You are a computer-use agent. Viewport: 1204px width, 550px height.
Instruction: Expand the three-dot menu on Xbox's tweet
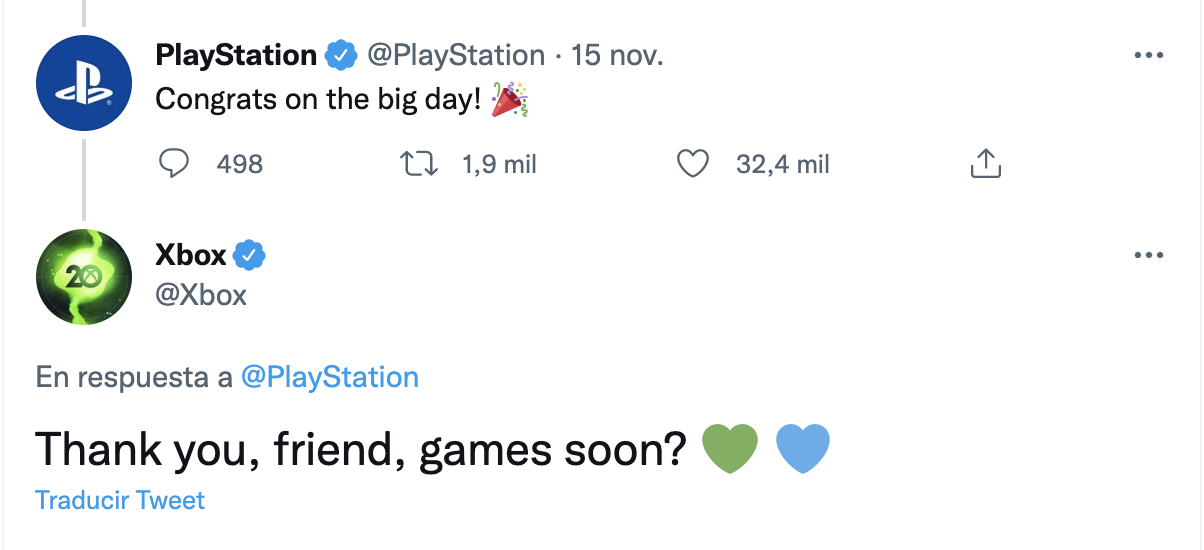point(1149,255)
